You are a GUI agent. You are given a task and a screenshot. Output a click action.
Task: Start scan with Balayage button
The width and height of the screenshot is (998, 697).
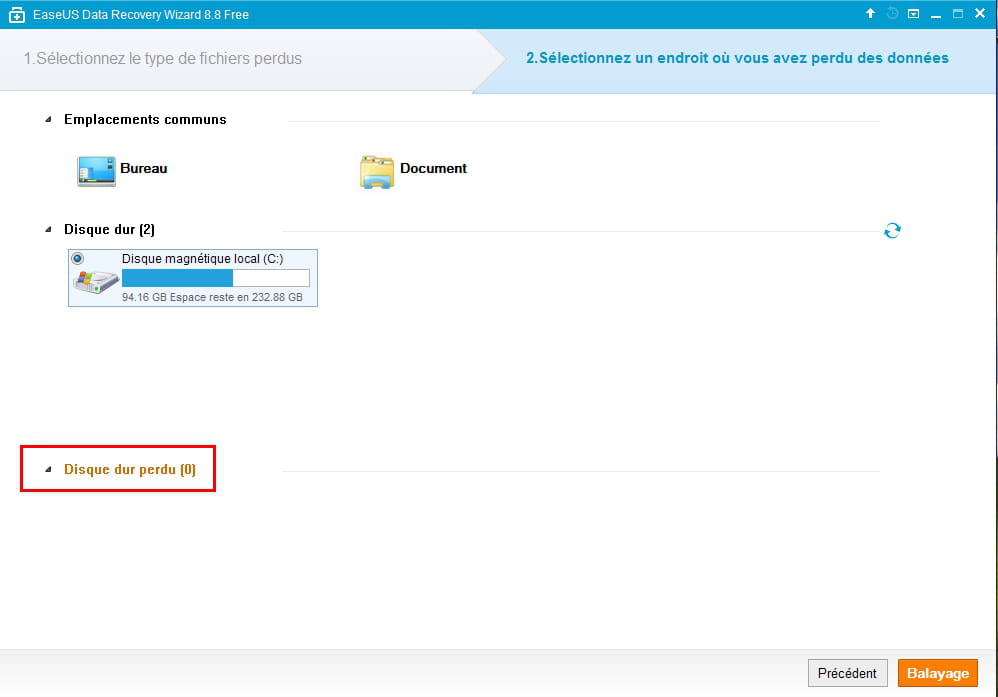click(x=938, y=673)
